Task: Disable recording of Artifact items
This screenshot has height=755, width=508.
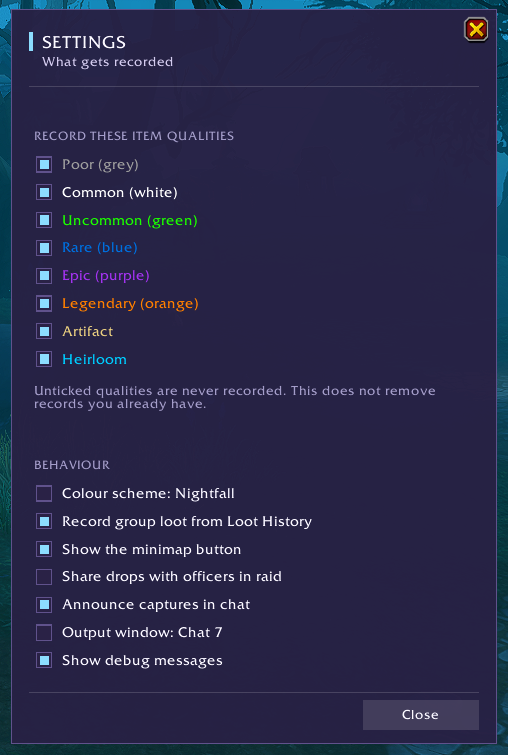Action: tap(44, 331)
